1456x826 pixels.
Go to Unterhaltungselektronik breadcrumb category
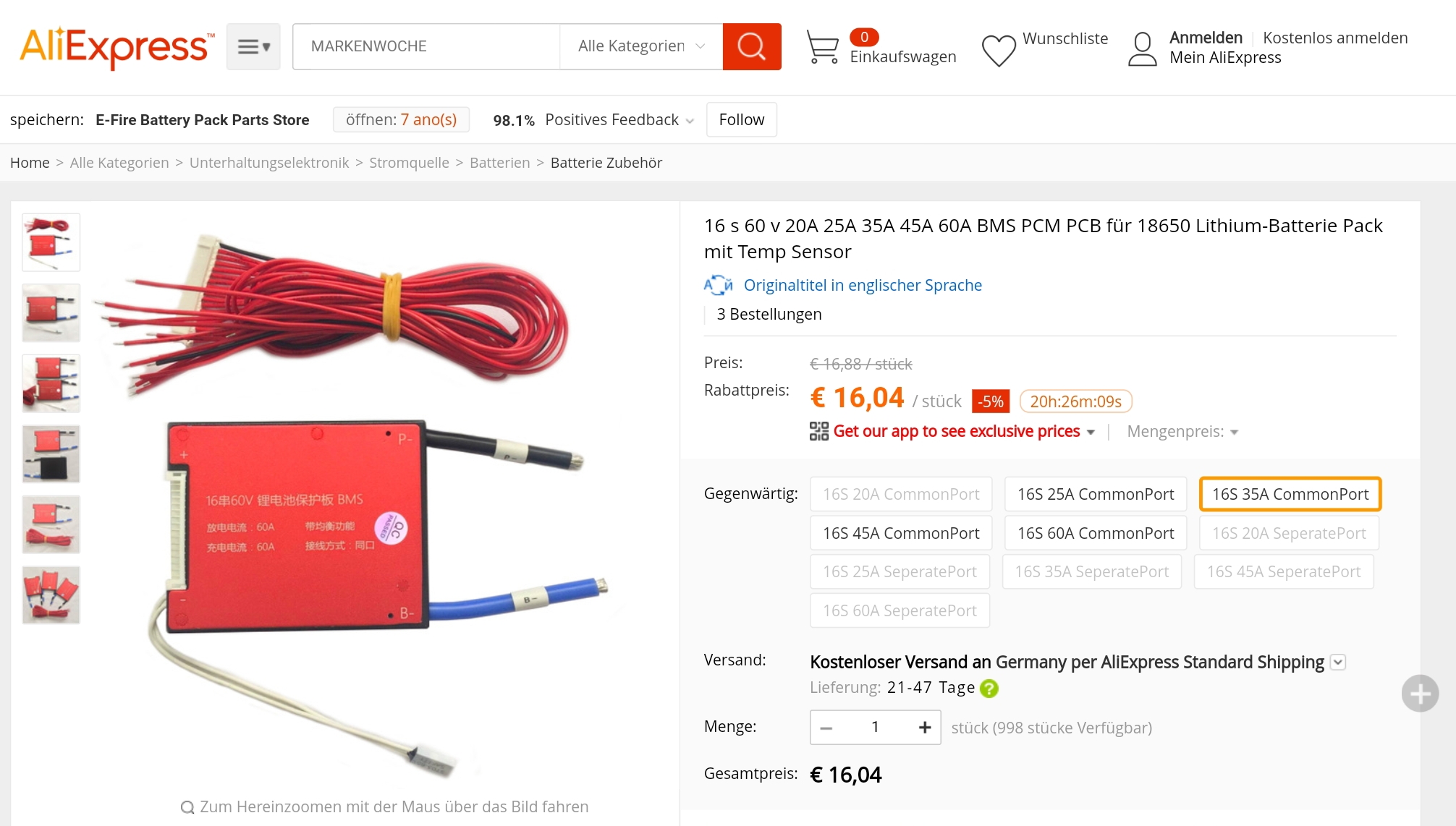pos(269,163)
